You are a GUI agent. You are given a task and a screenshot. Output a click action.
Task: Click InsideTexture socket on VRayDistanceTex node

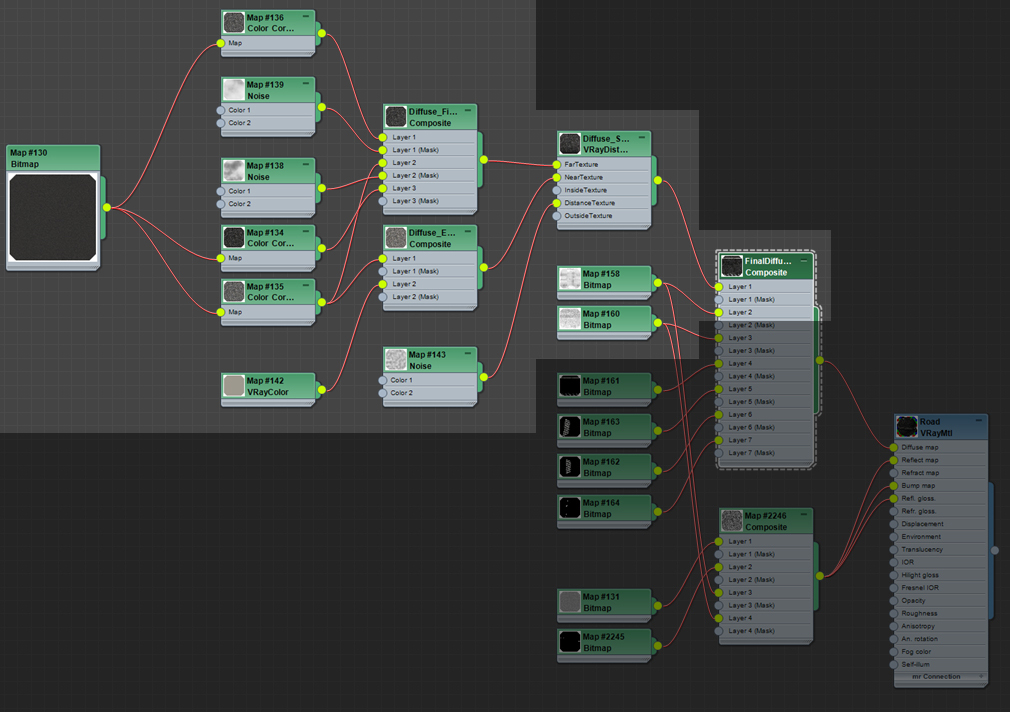pos(557,190)
